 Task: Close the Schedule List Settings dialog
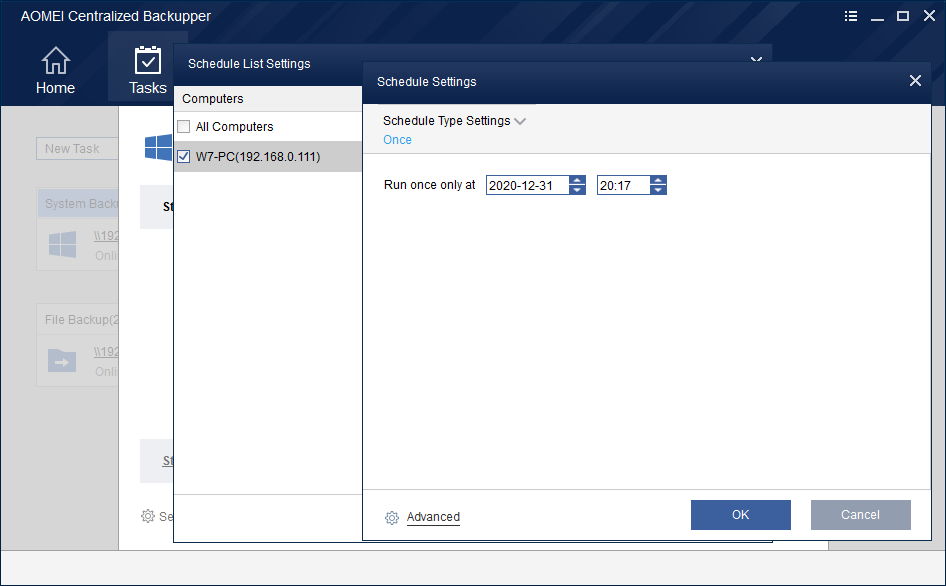756,59
